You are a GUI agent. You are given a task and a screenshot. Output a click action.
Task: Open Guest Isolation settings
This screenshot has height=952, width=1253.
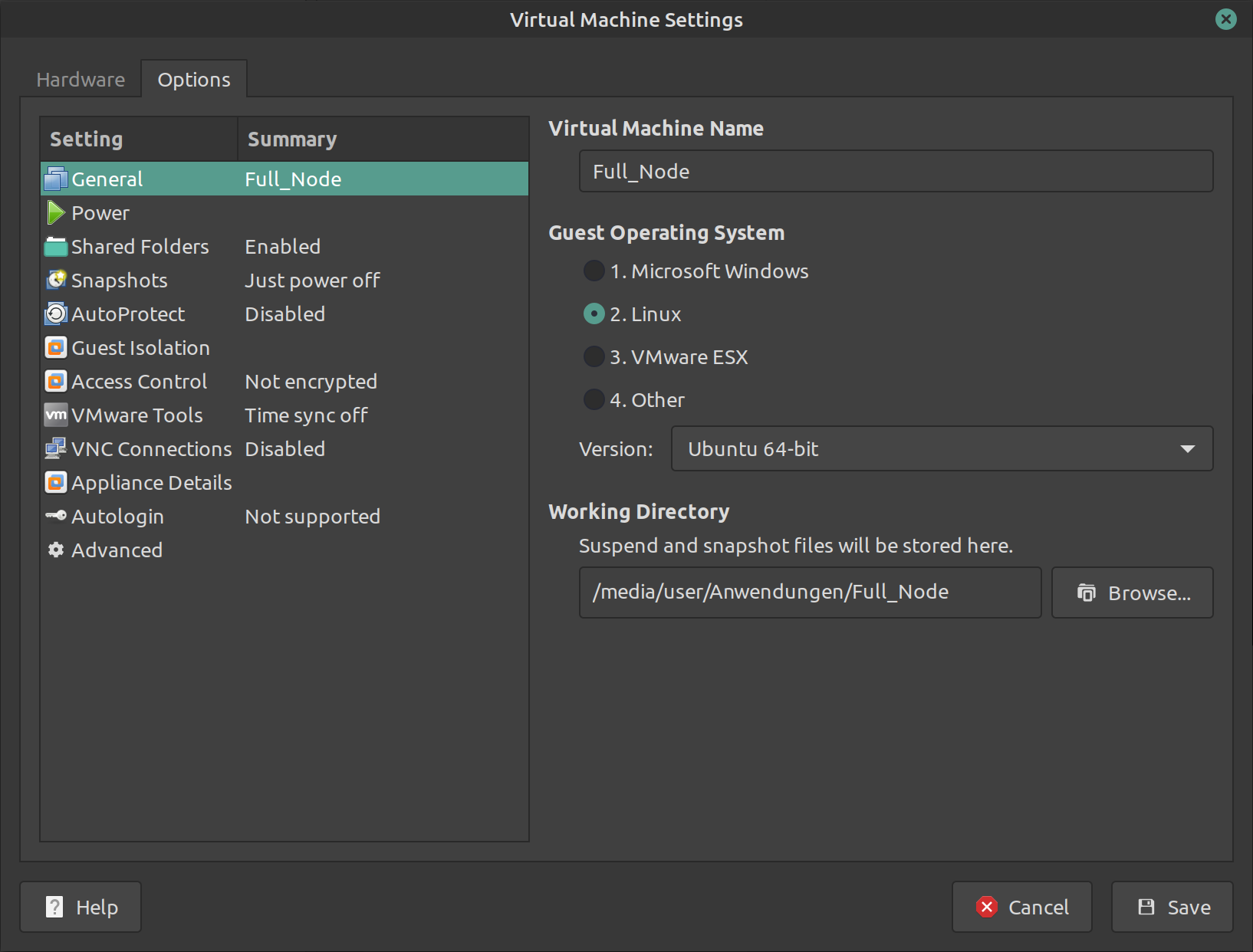pos(284,347)
